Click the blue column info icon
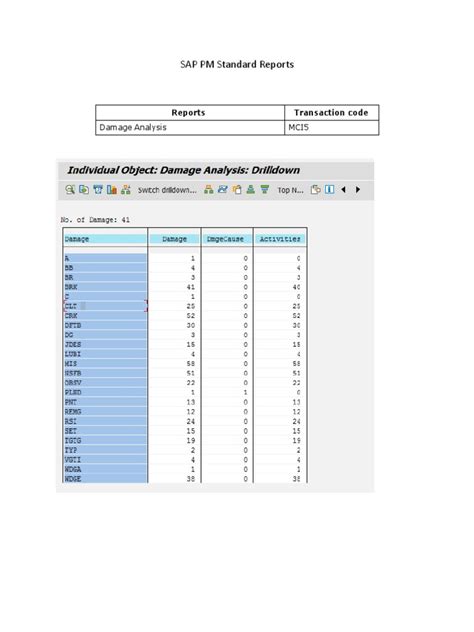 330,189
